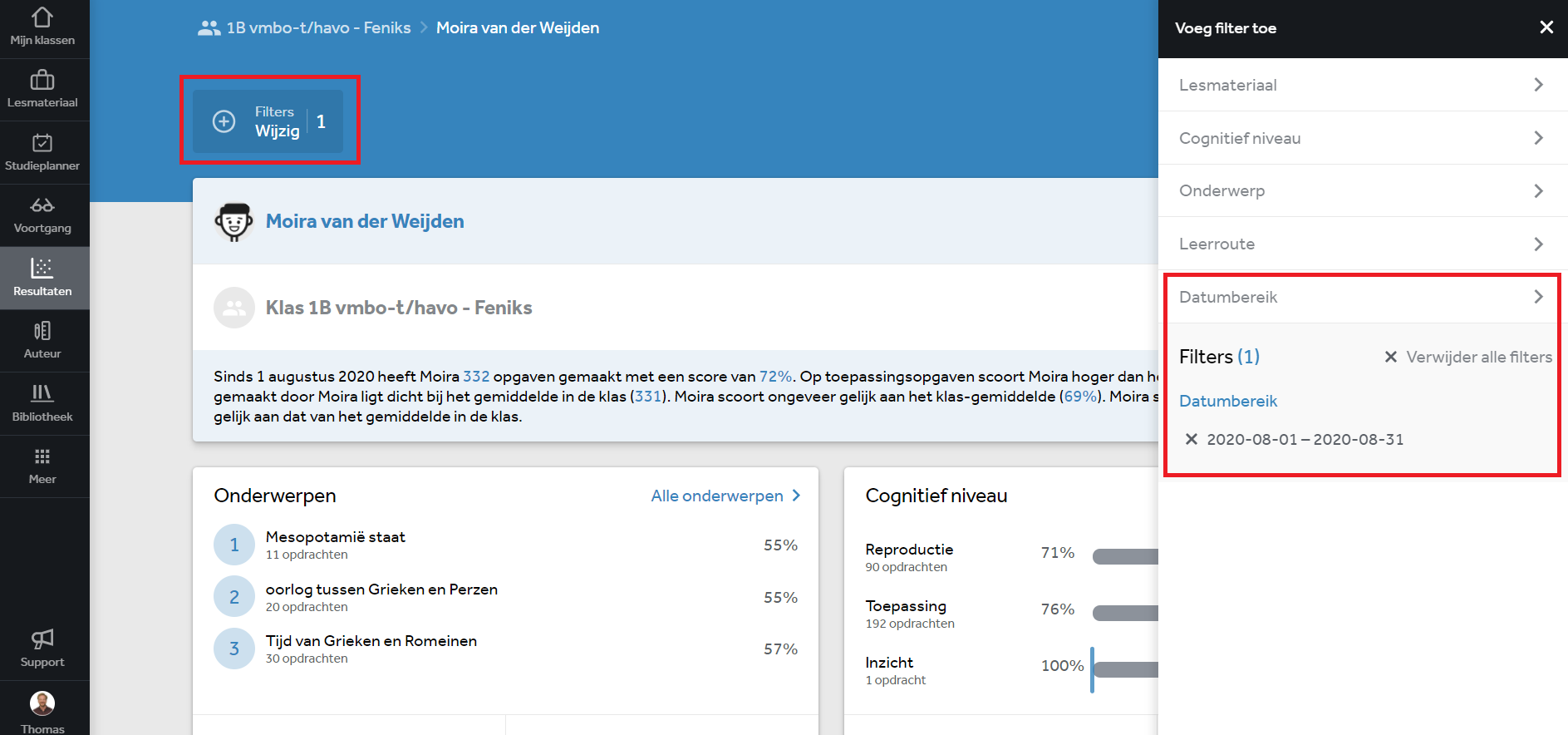Open Lesmateriaal from the left sidebar

[x=42, y=91]
